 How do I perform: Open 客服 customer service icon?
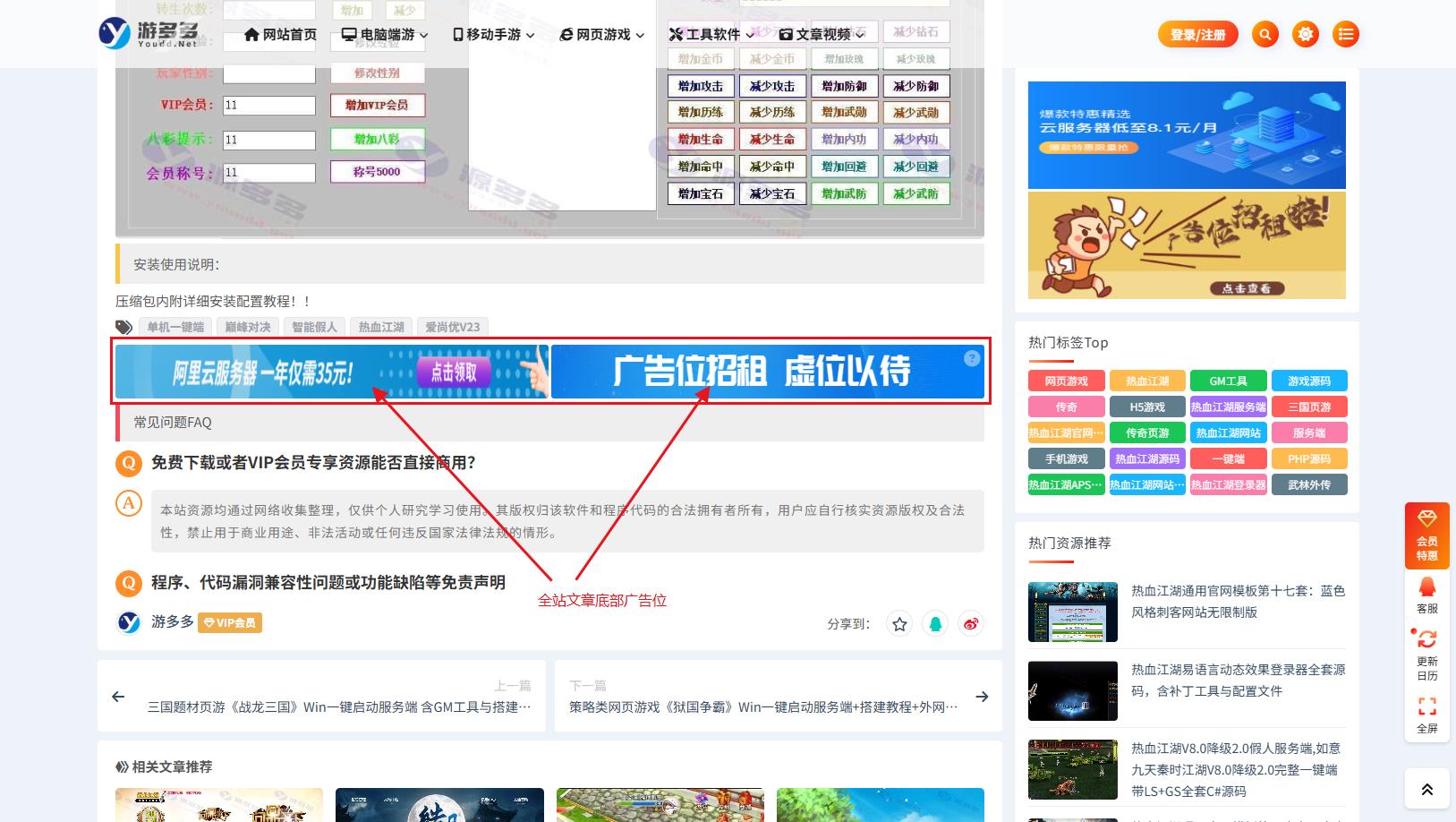(1427, 595)
